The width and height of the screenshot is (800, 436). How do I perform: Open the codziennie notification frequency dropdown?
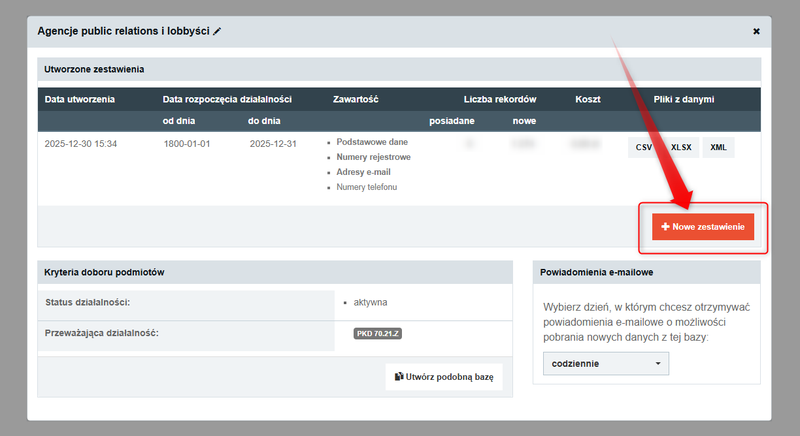(x=606, y=363)
